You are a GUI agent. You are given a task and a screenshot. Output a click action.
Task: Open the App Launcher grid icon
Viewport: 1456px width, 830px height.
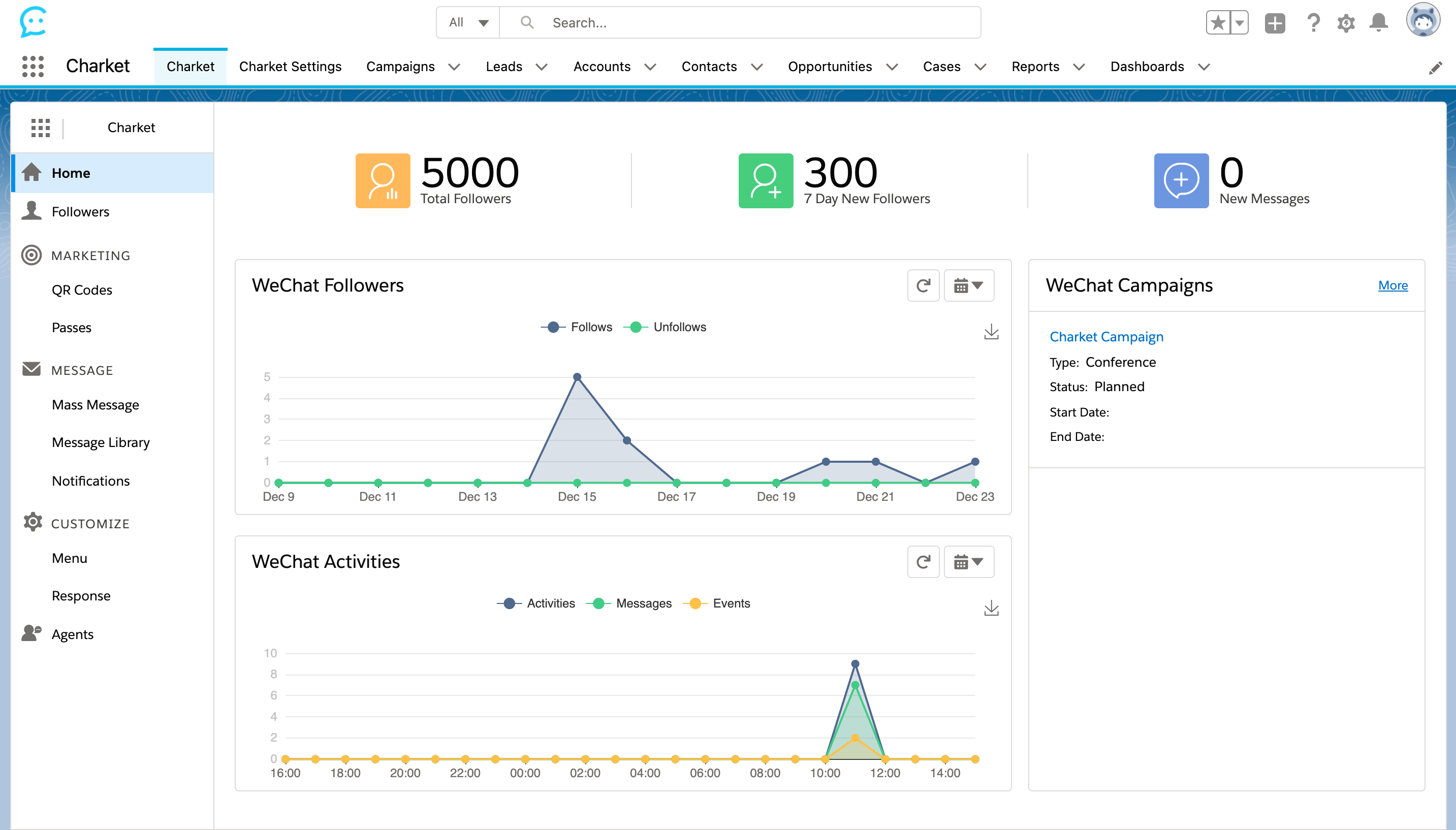(33, 66)
